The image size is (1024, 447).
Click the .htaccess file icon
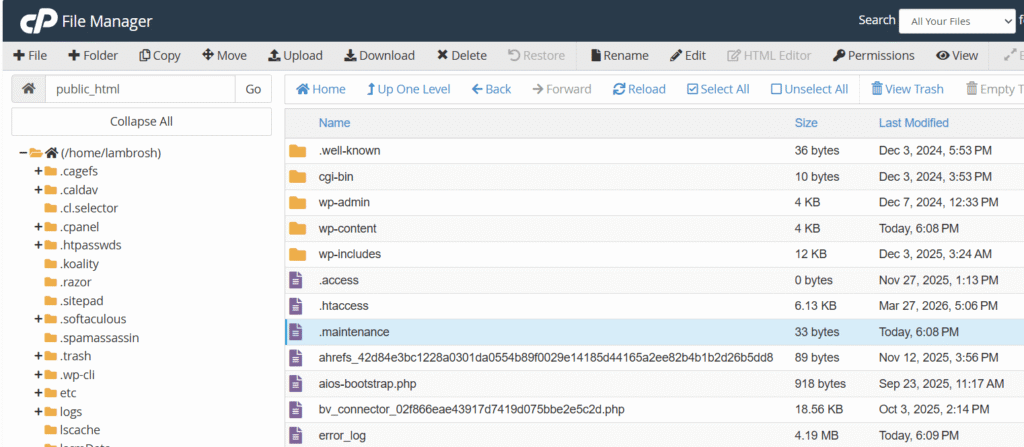tap(296, 306)
